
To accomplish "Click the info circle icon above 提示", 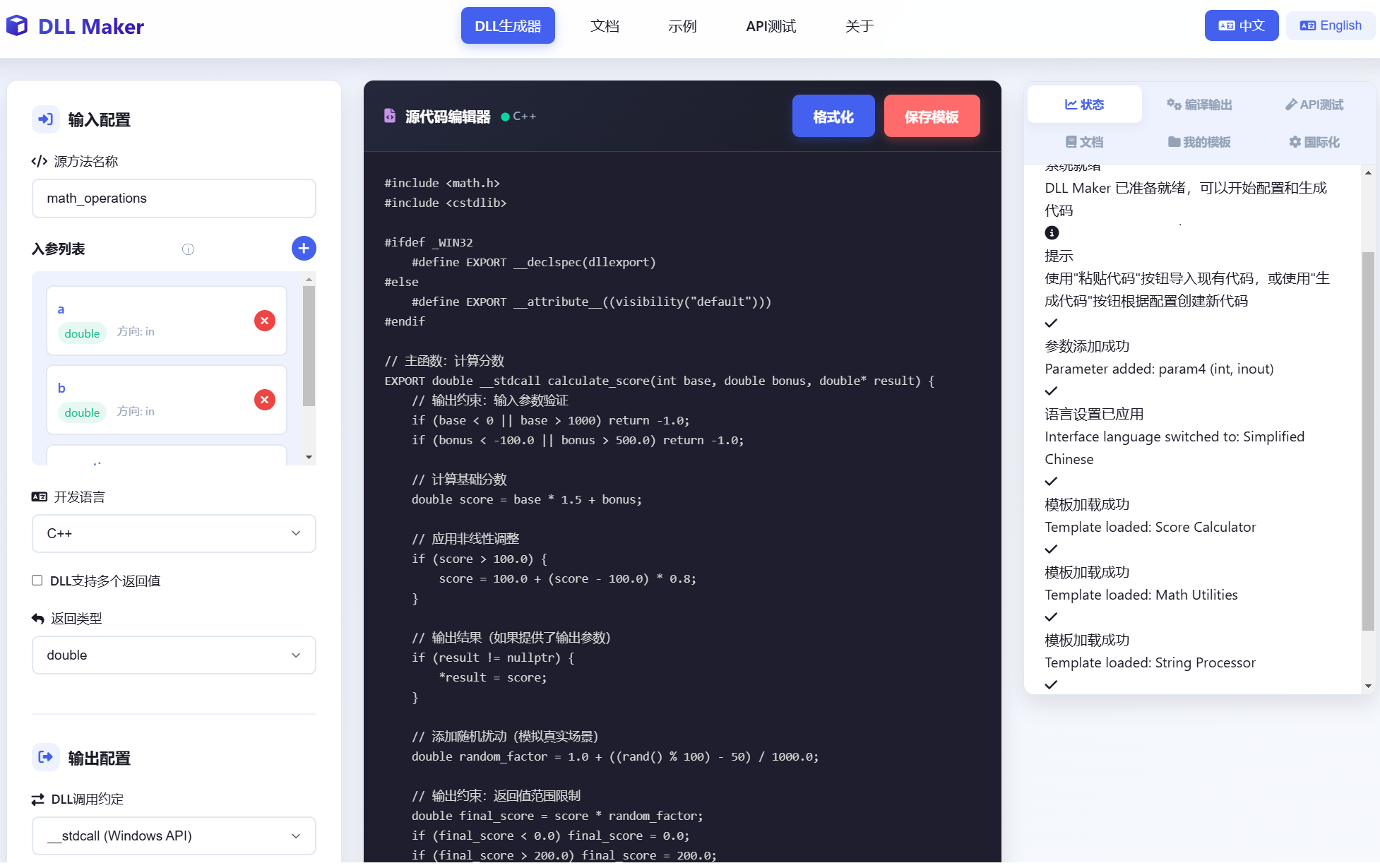I will pos(1052,233).
